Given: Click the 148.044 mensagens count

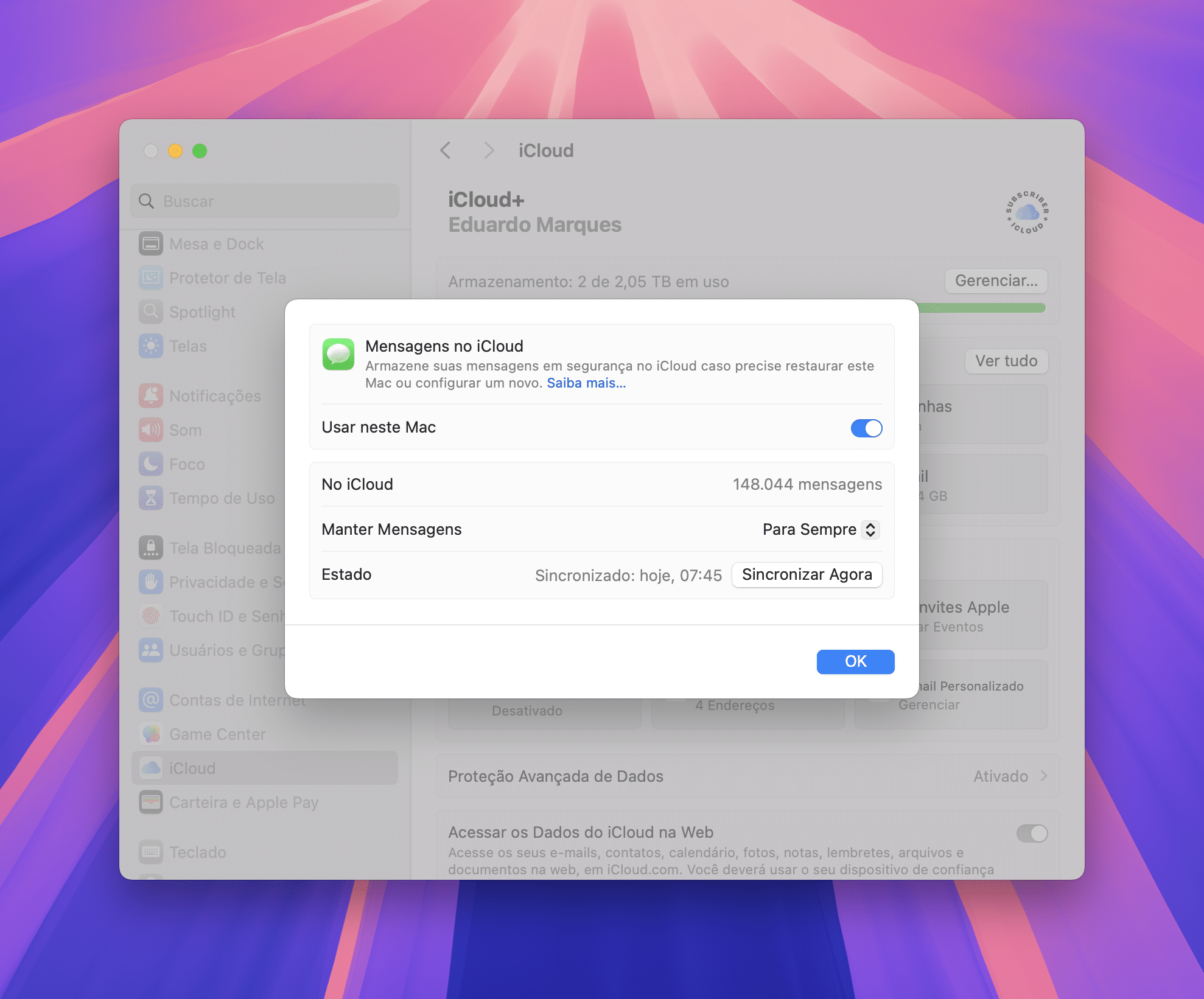Looking at the screenshot, I should 807,484.
